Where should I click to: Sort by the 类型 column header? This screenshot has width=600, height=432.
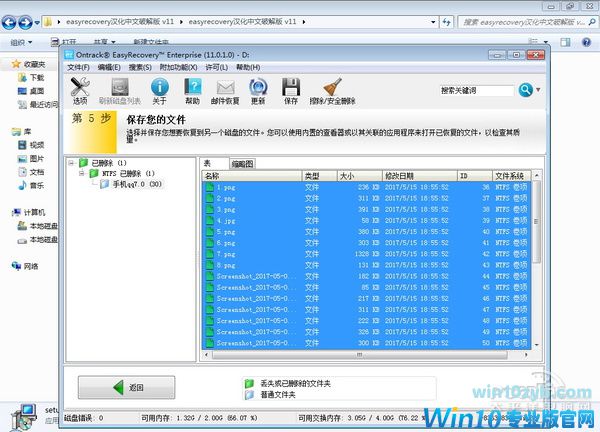pyautogui.click(x=320, y=176)
